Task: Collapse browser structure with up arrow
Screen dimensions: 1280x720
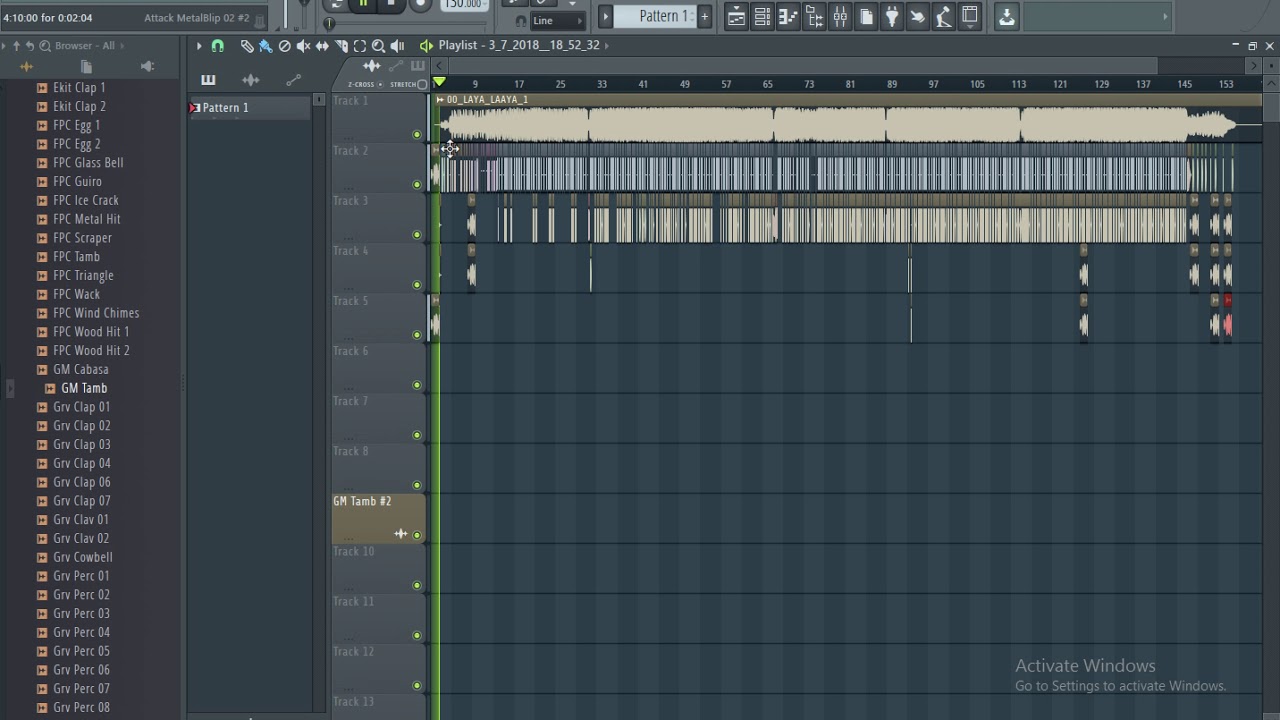Action: coord(17,46)
